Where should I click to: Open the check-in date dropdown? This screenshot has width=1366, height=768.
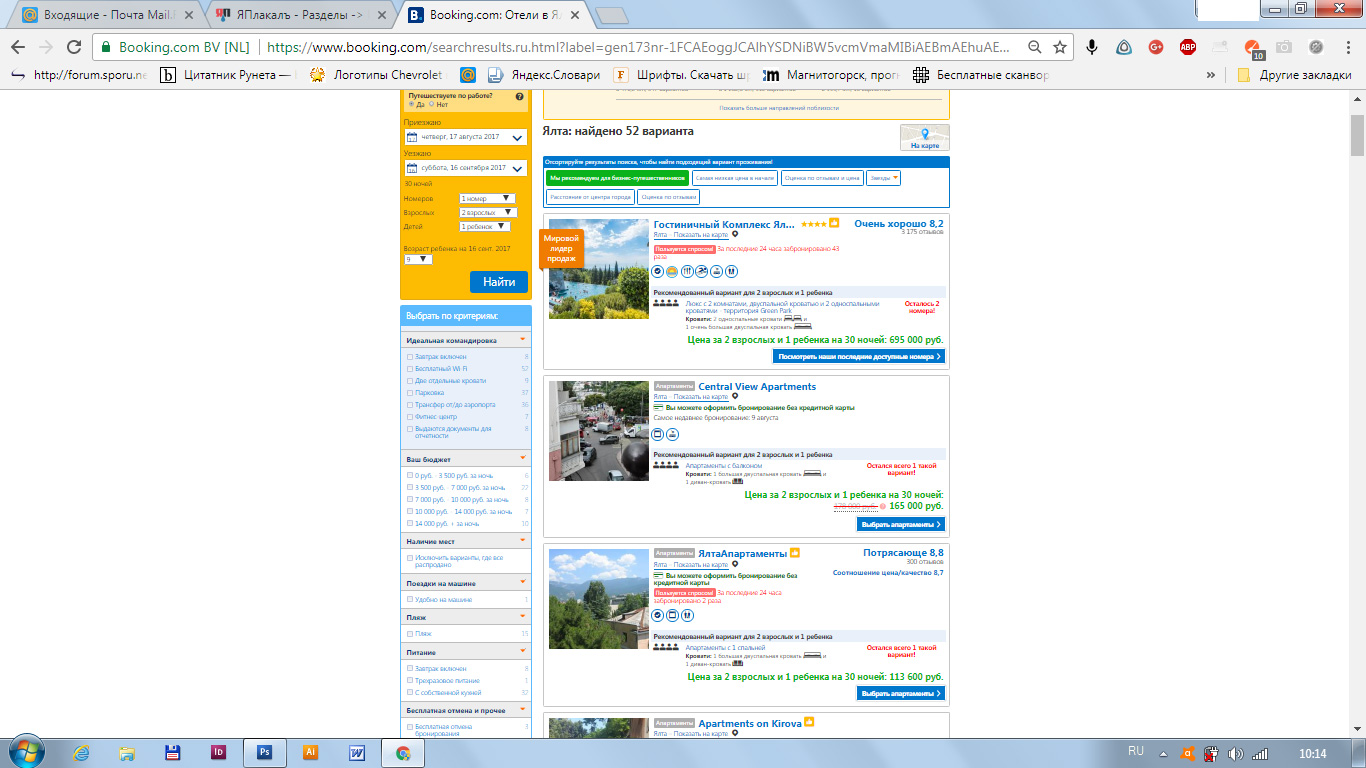point(465,137)
